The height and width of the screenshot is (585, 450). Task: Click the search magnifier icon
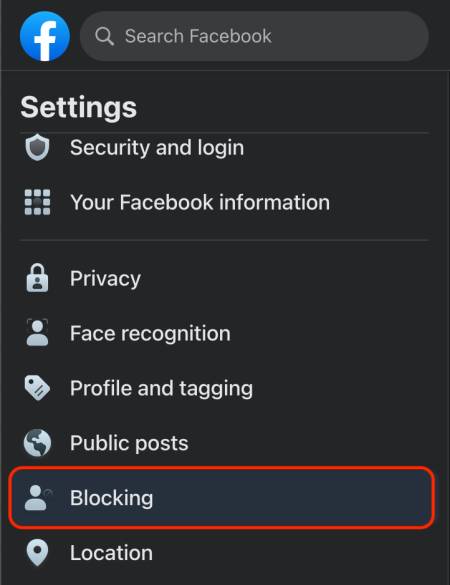coord(104,36)
